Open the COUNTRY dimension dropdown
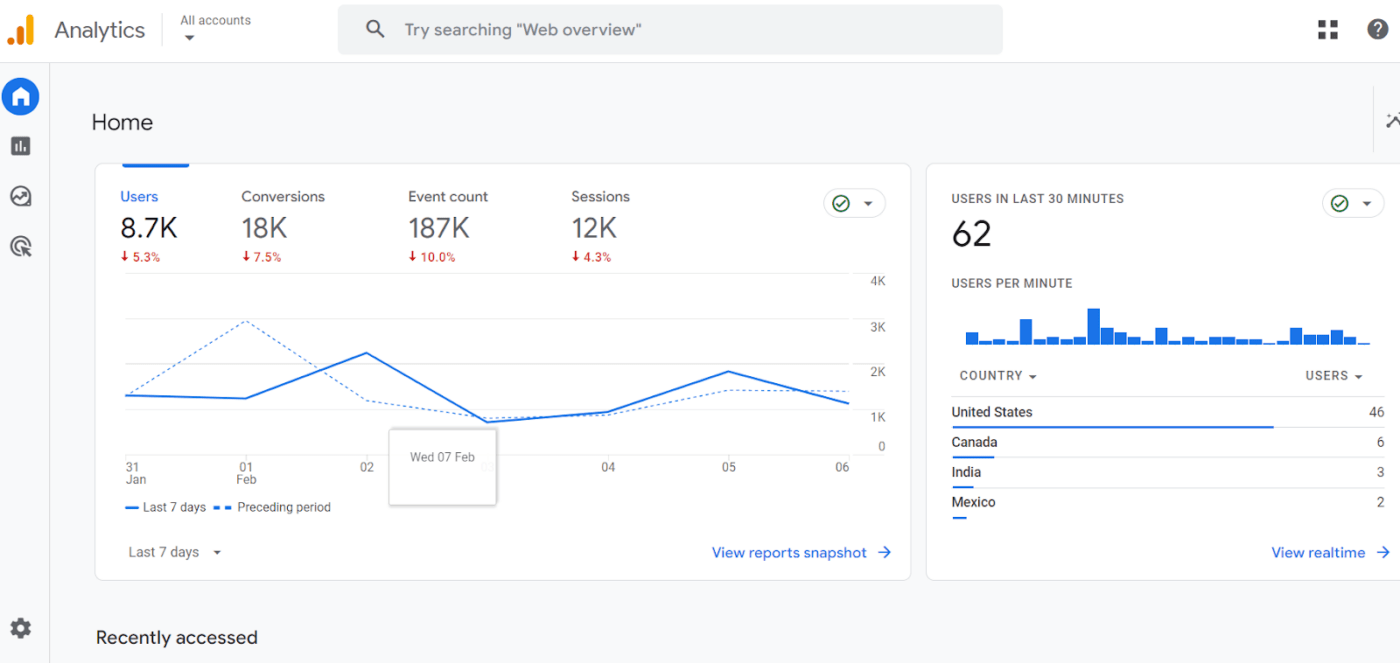Image resolution: width=1400 pixels, height=663 pixels. (x=998, y=376)
